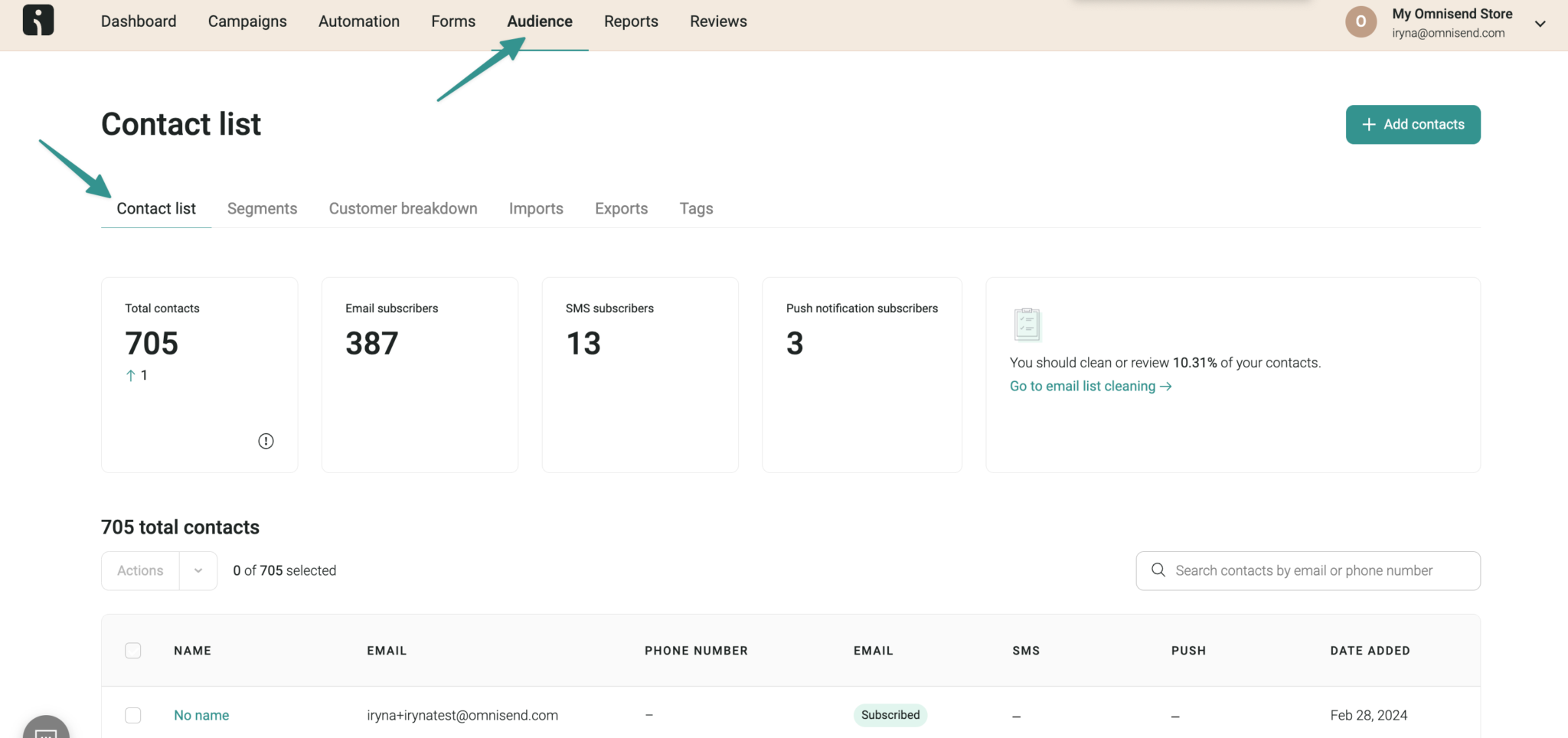Click the Omnisend logo icon
This screenshot has width=1568, height=738.
click(x=38, y=20)
